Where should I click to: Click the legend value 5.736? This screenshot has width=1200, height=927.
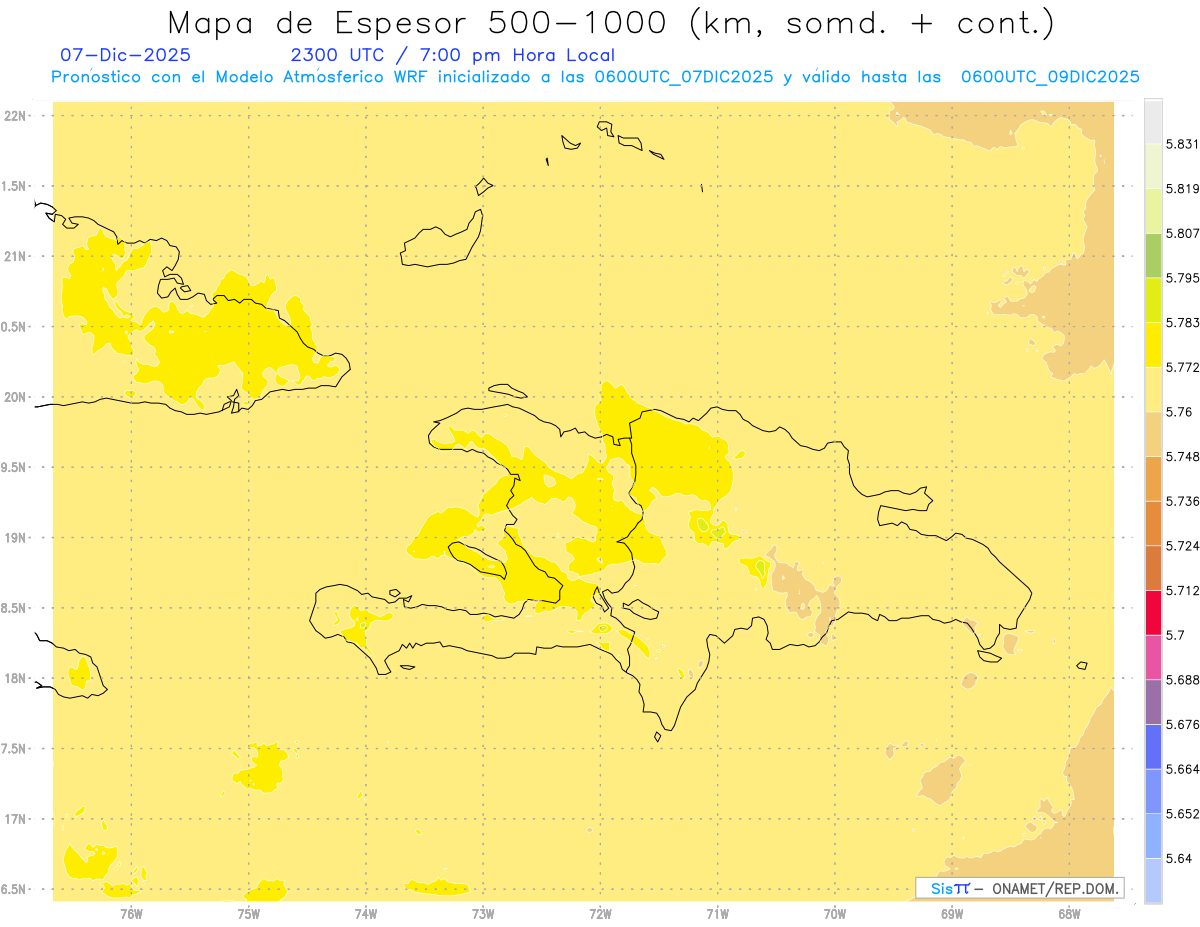coord(1183,501)
